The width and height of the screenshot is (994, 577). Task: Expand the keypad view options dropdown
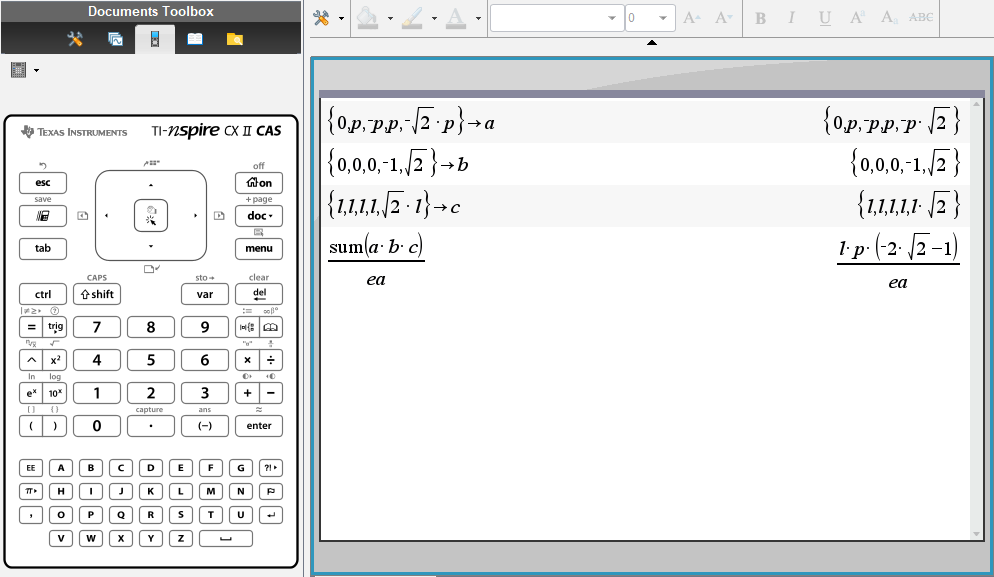click(25, 70)
